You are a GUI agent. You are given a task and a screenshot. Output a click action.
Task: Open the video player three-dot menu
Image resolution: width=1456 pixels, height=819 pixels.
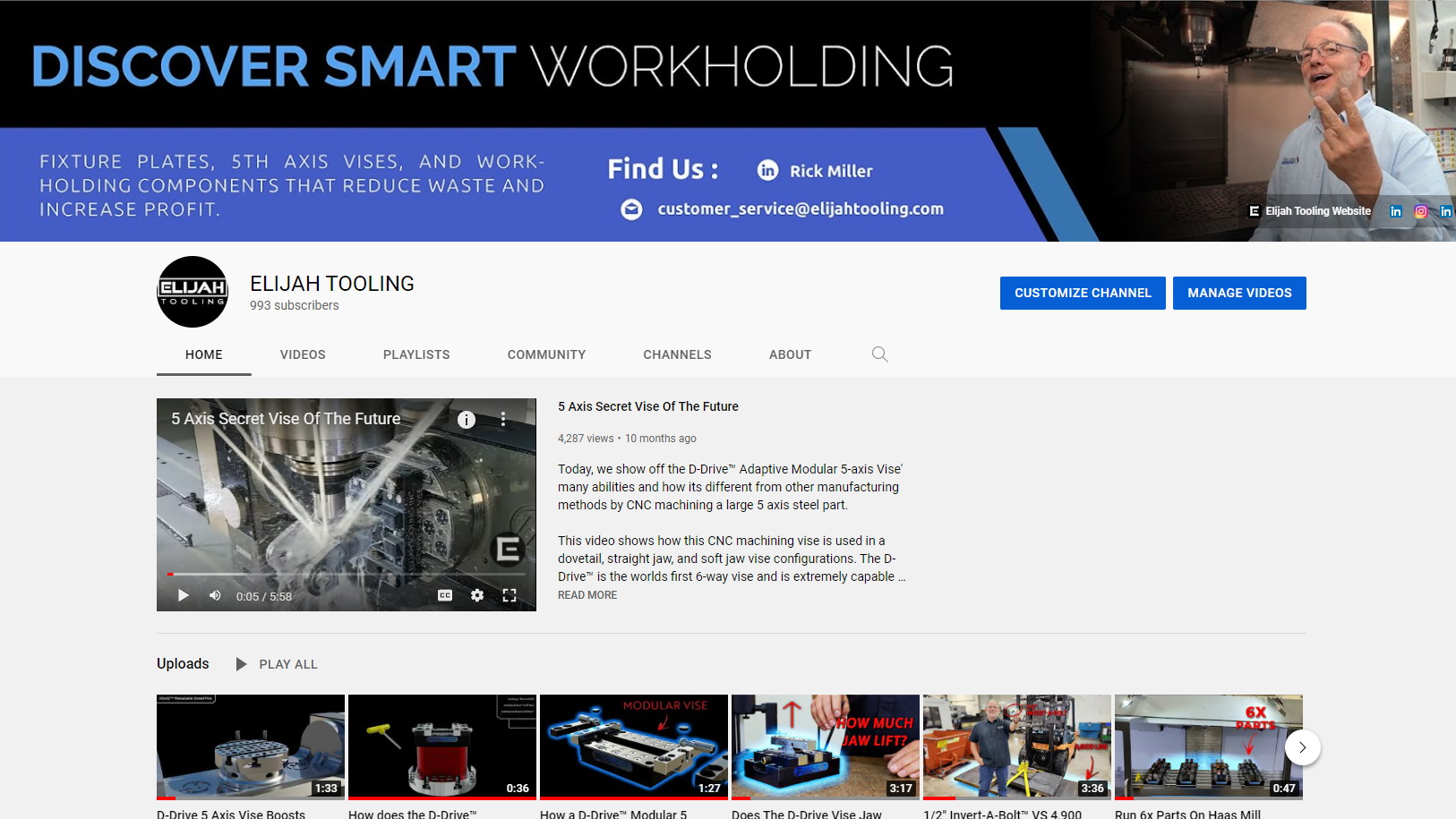coord(503,419)
